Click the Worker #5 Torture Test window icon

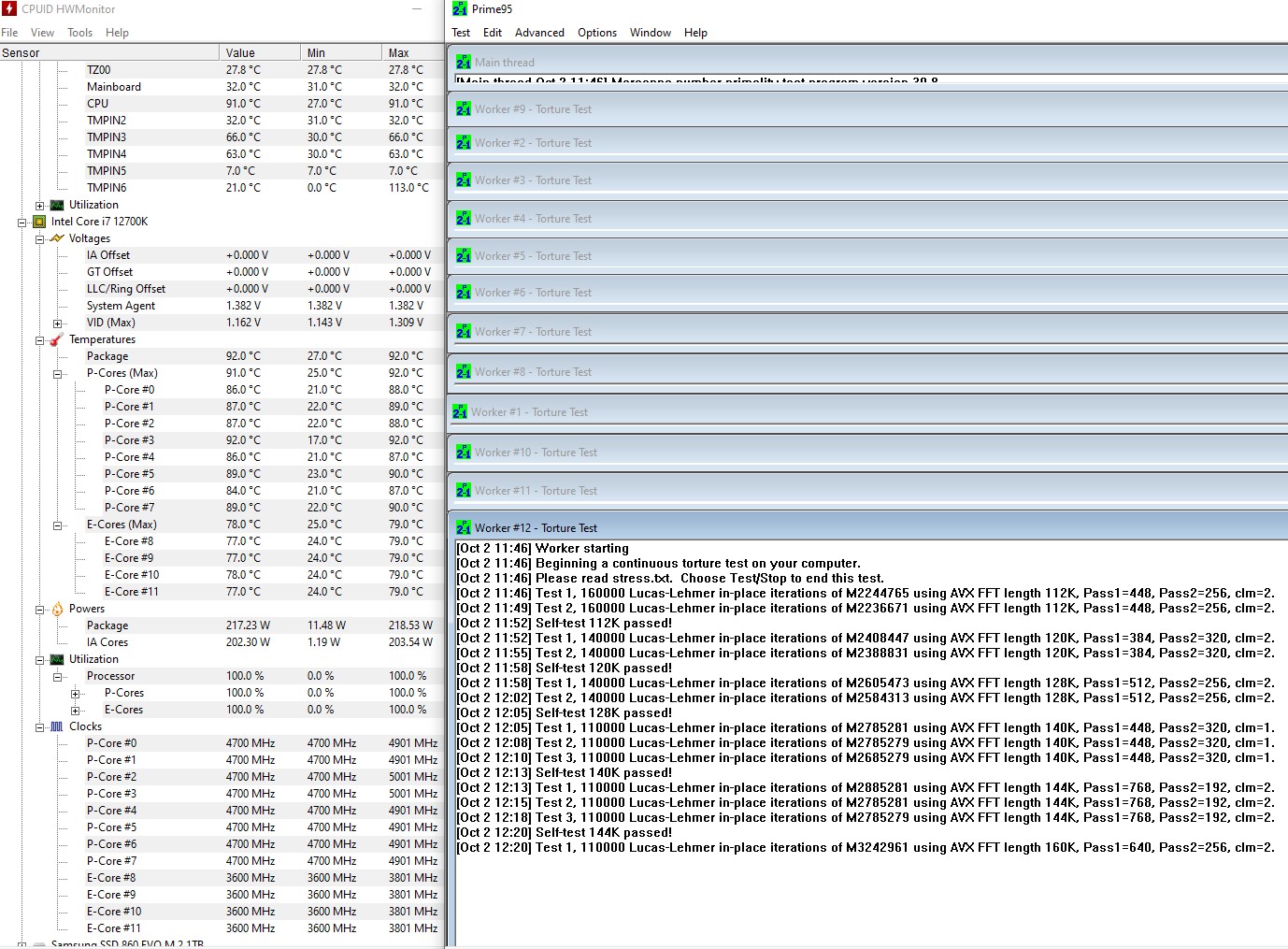coord(464,256)
